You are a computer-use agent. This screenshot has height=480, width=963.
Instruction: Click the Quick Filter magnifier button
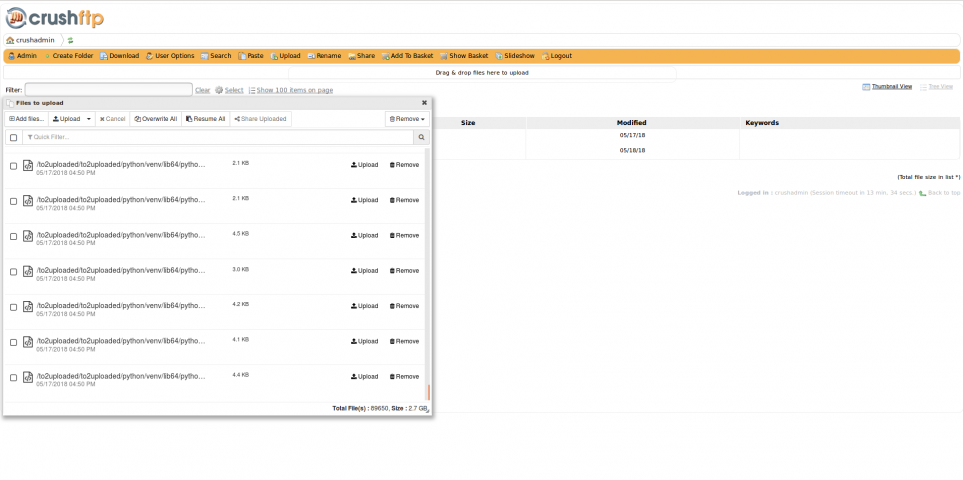(421, 137)
